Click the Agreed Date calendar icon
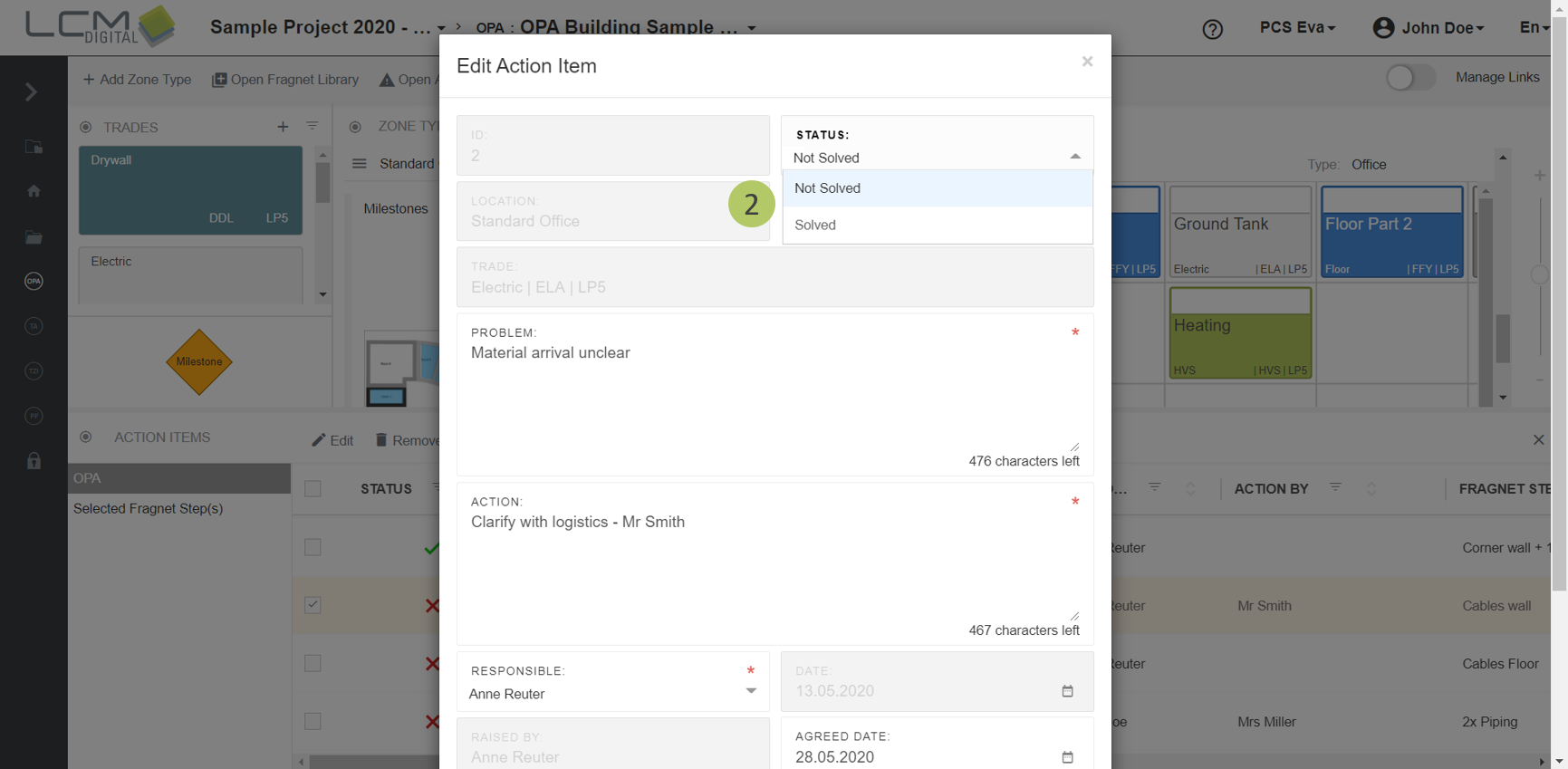 click(1067, 757)
